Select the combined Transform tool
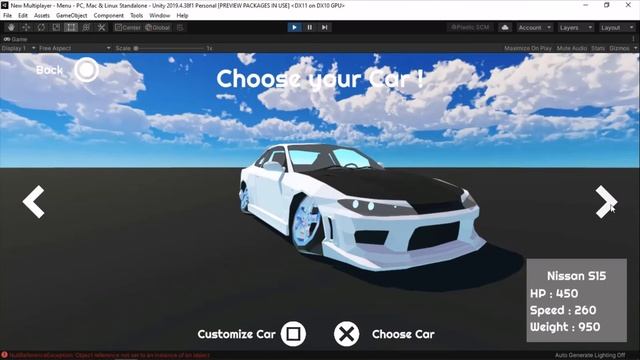Image resolution: width=640 pixels, height=360 pixels. tap(86, 27)
